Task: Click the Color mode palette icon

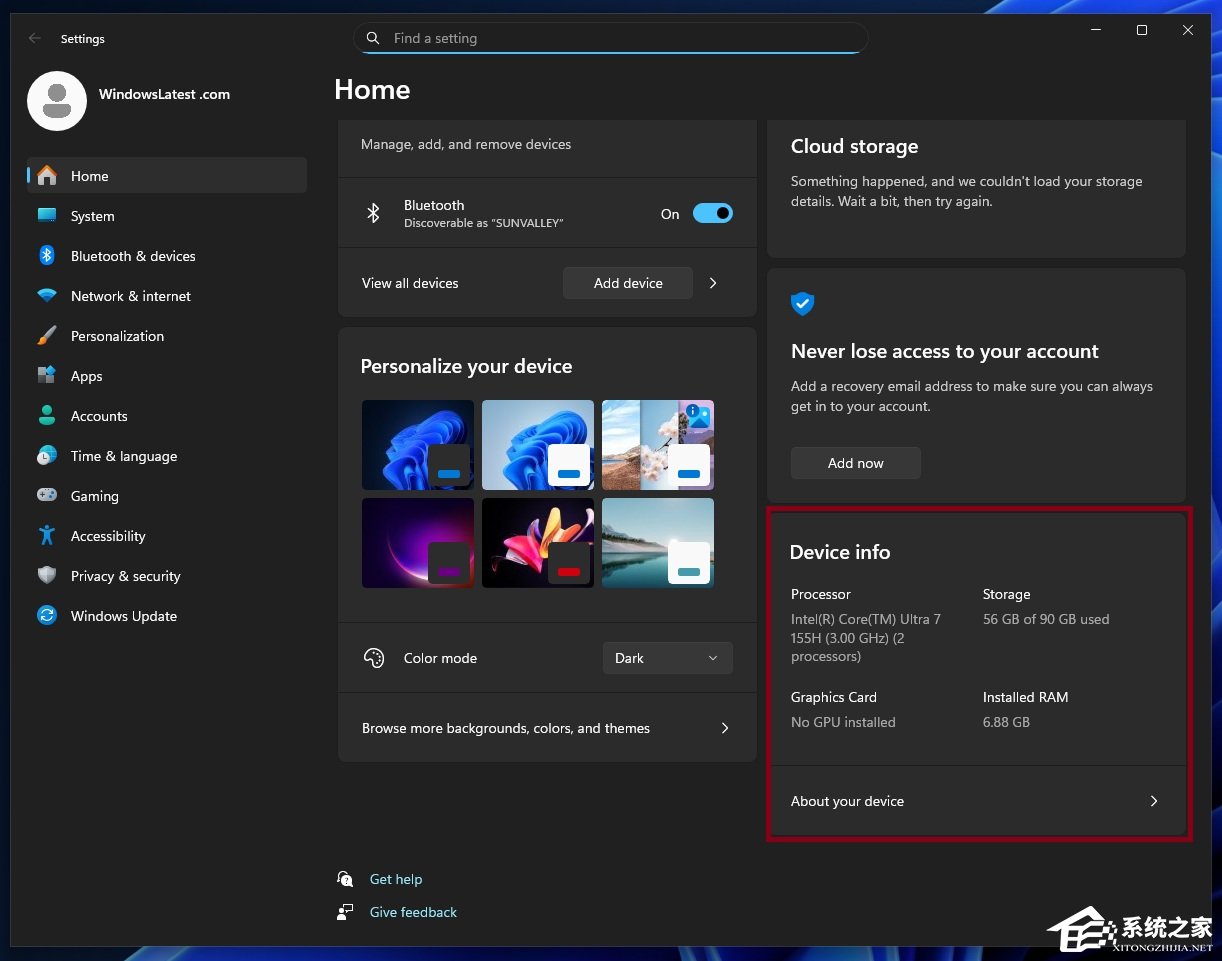Action: pyautogui.click(x=374, y=658)
